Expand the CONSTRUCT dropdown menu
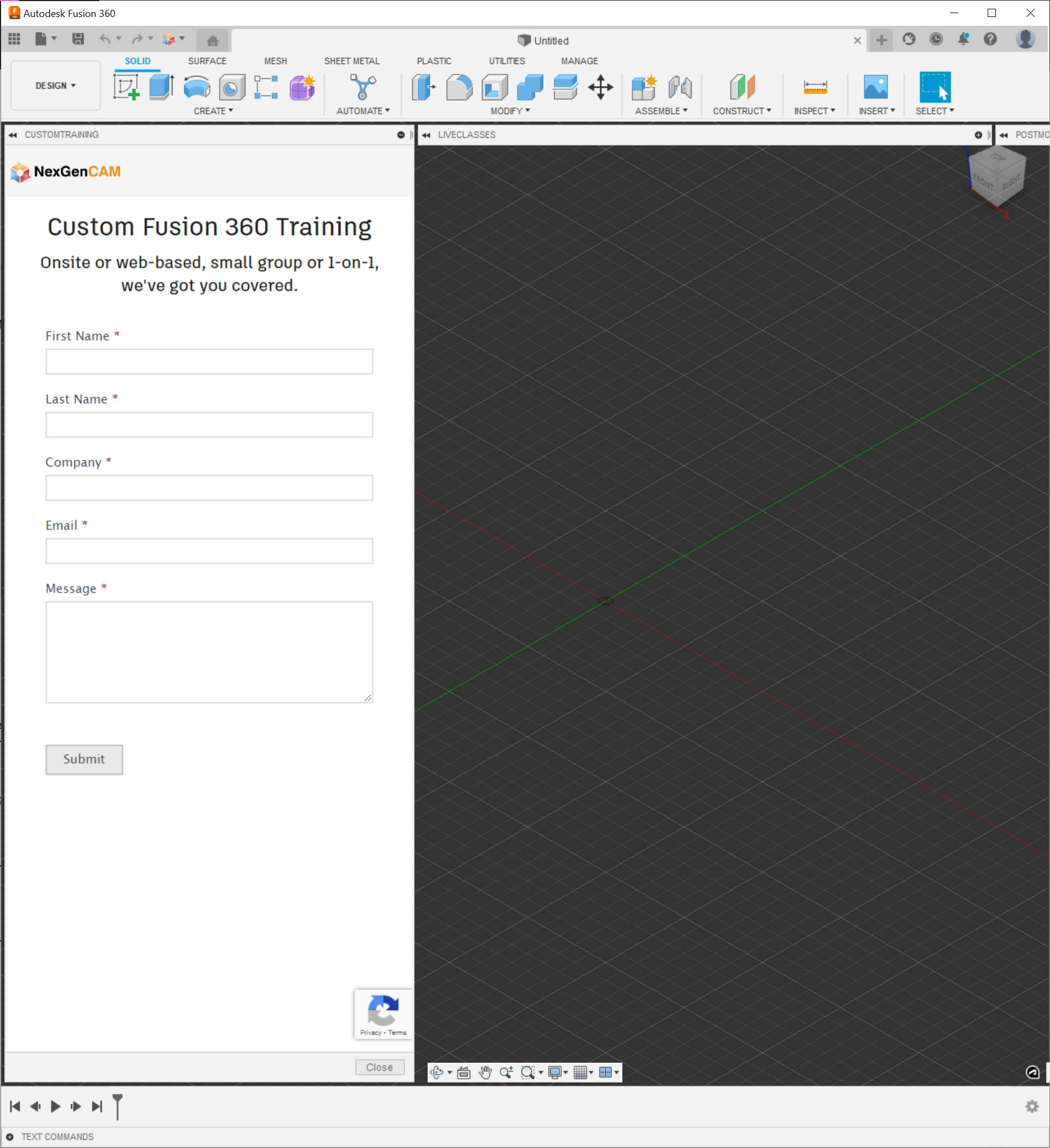The height and width of the screenshot is (1148, 1050). point(742,111)
